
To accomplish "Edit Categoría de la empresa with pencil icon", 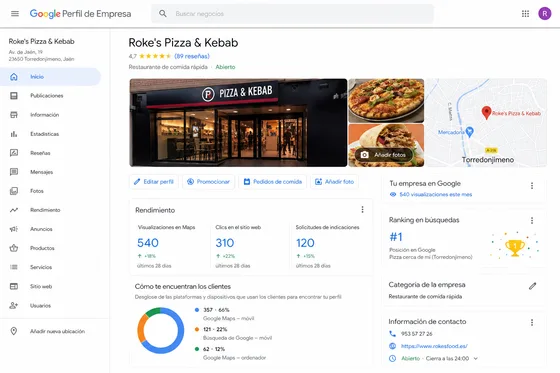I will [532, 286].
